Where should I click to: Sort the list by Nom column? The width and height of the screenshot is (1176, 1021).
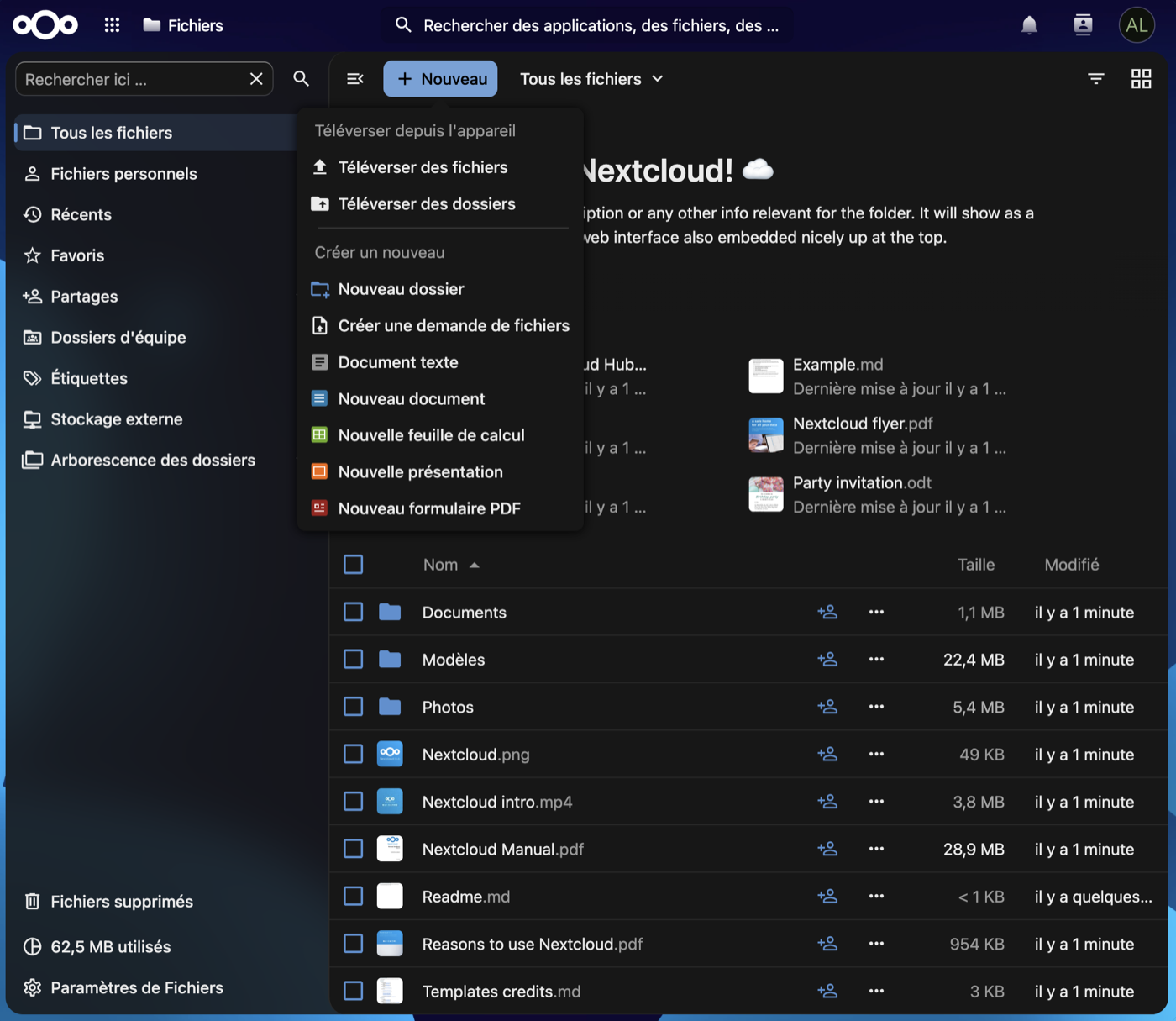click(x=451, y=565)
